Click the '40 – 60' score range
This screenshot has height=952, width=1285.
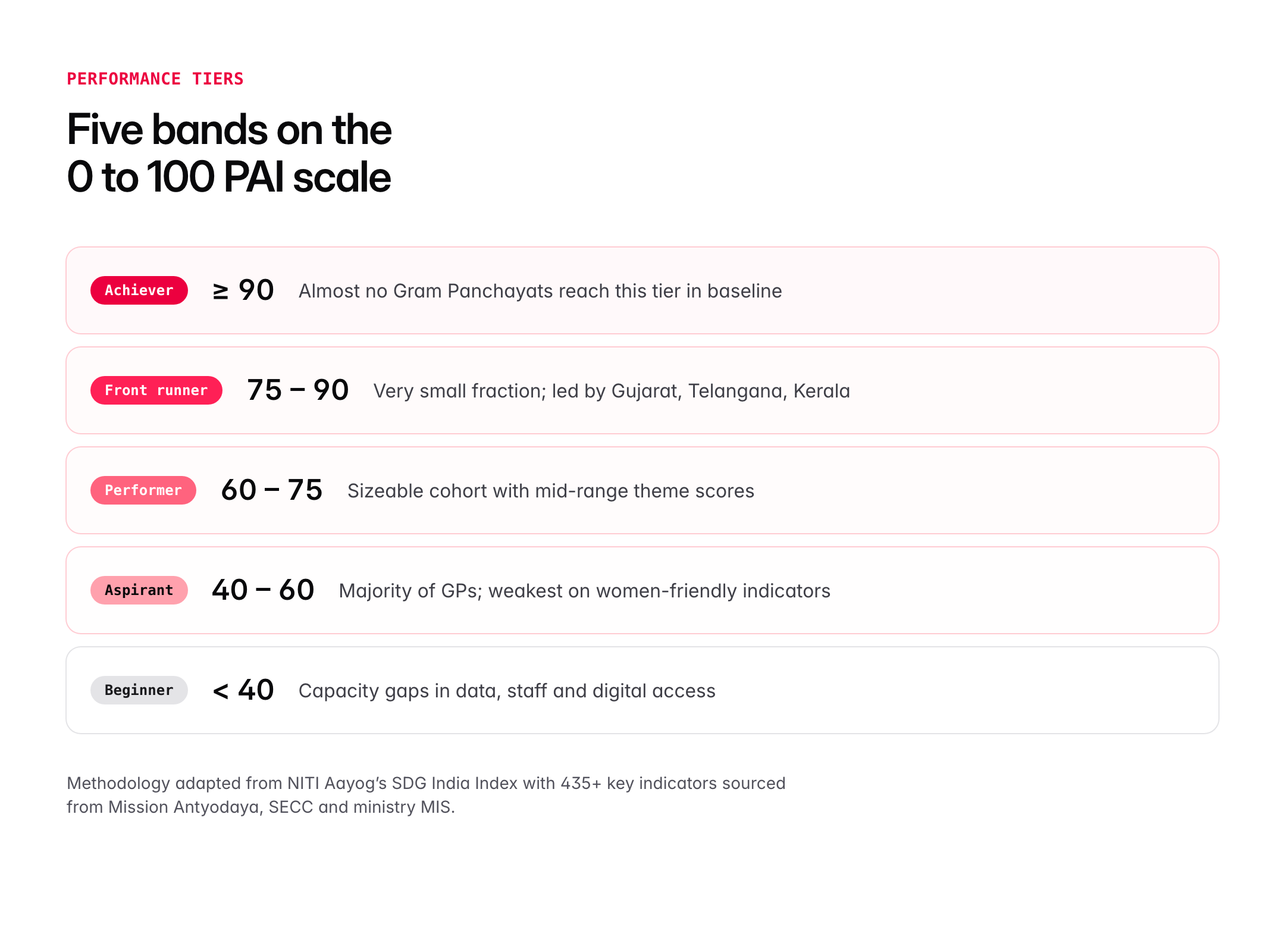(263, 590)
